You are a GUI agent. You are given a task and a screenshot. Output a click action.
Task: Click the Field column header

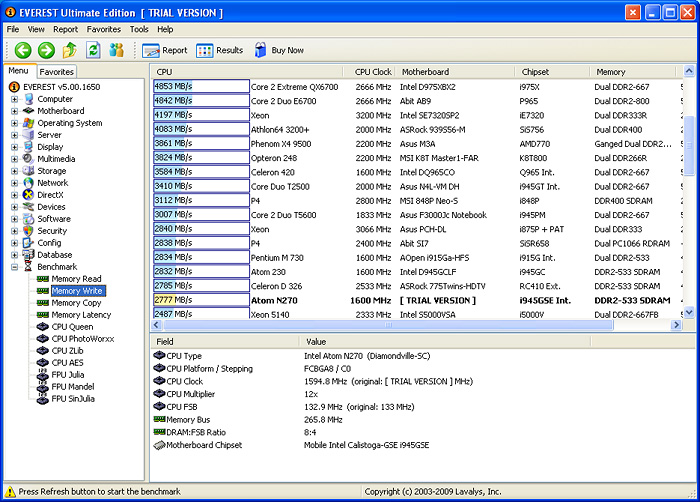tap(225, 342)
